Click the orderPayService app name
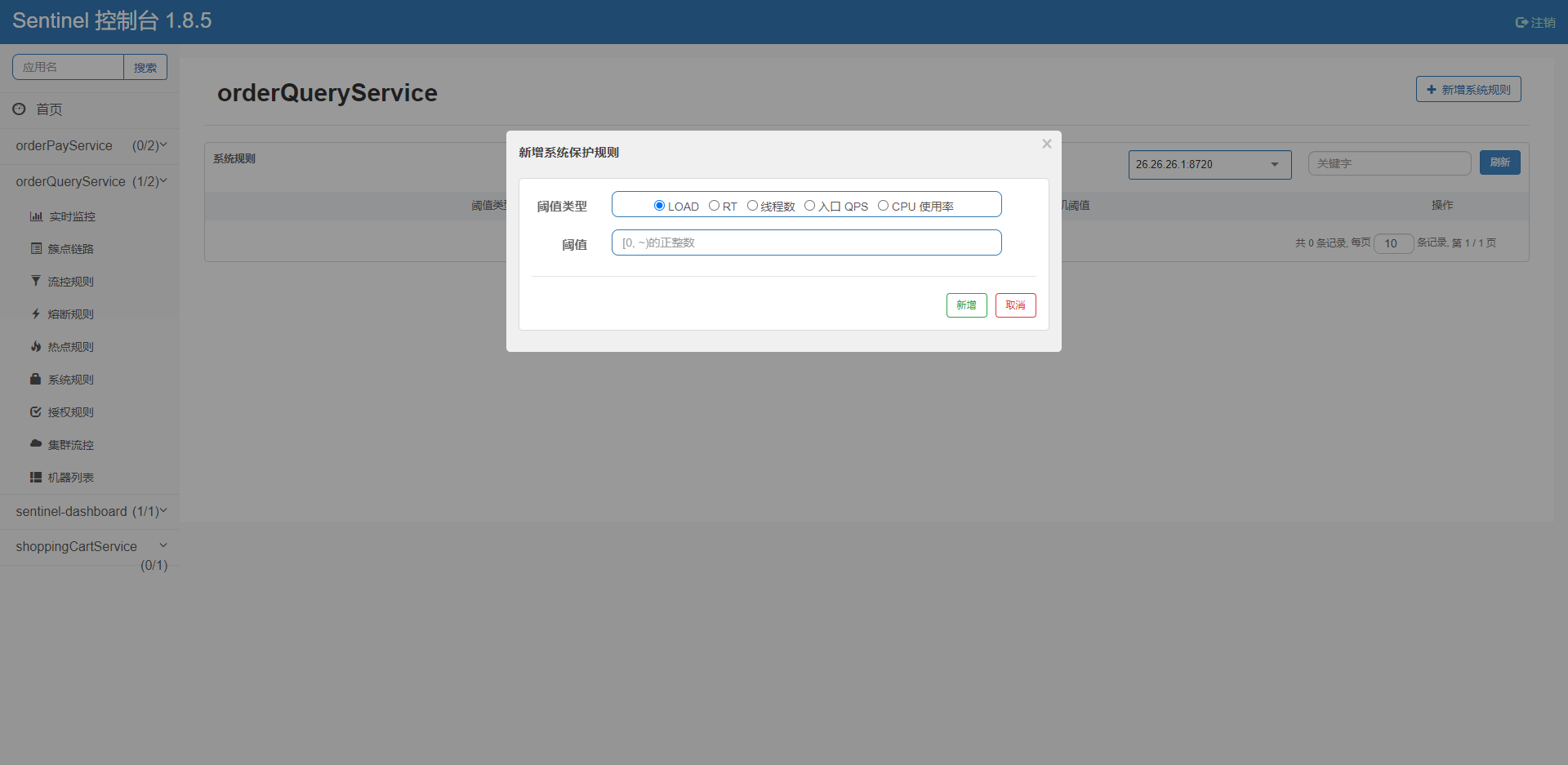Viewport: 1568px width, 765px height. [x=64, y=145]
